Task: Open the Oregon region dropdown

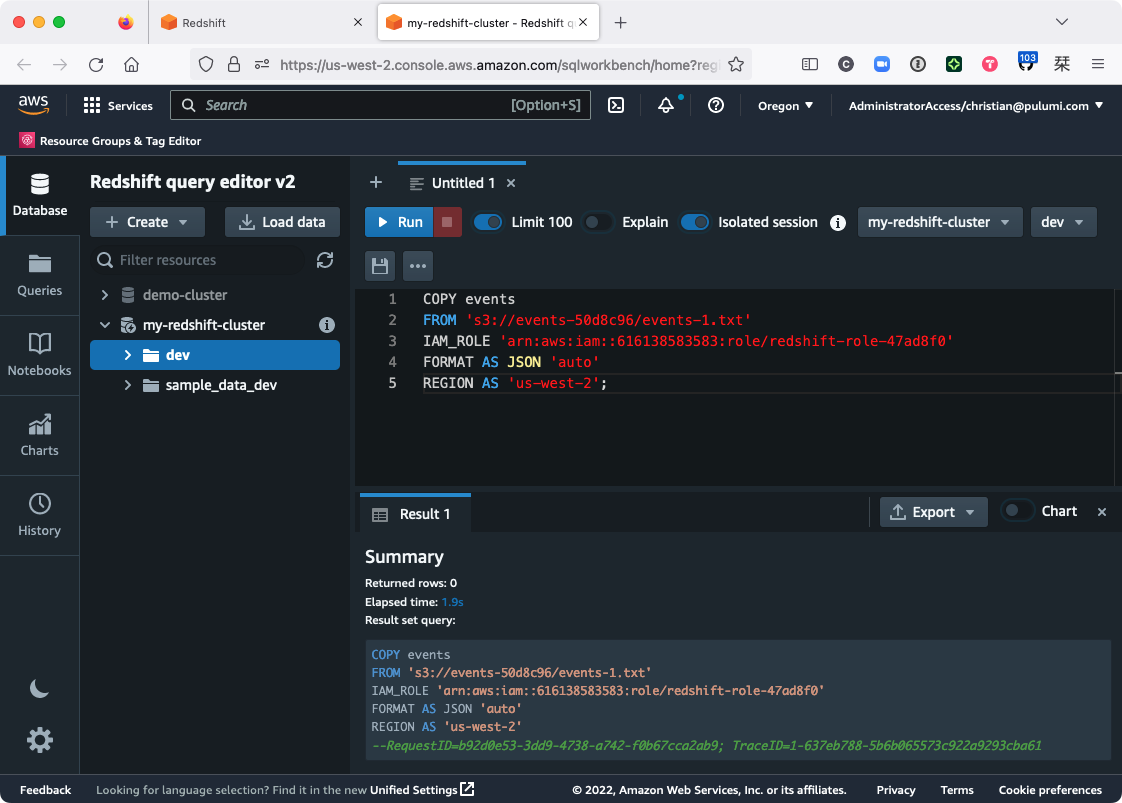Action: coord(786,105)
